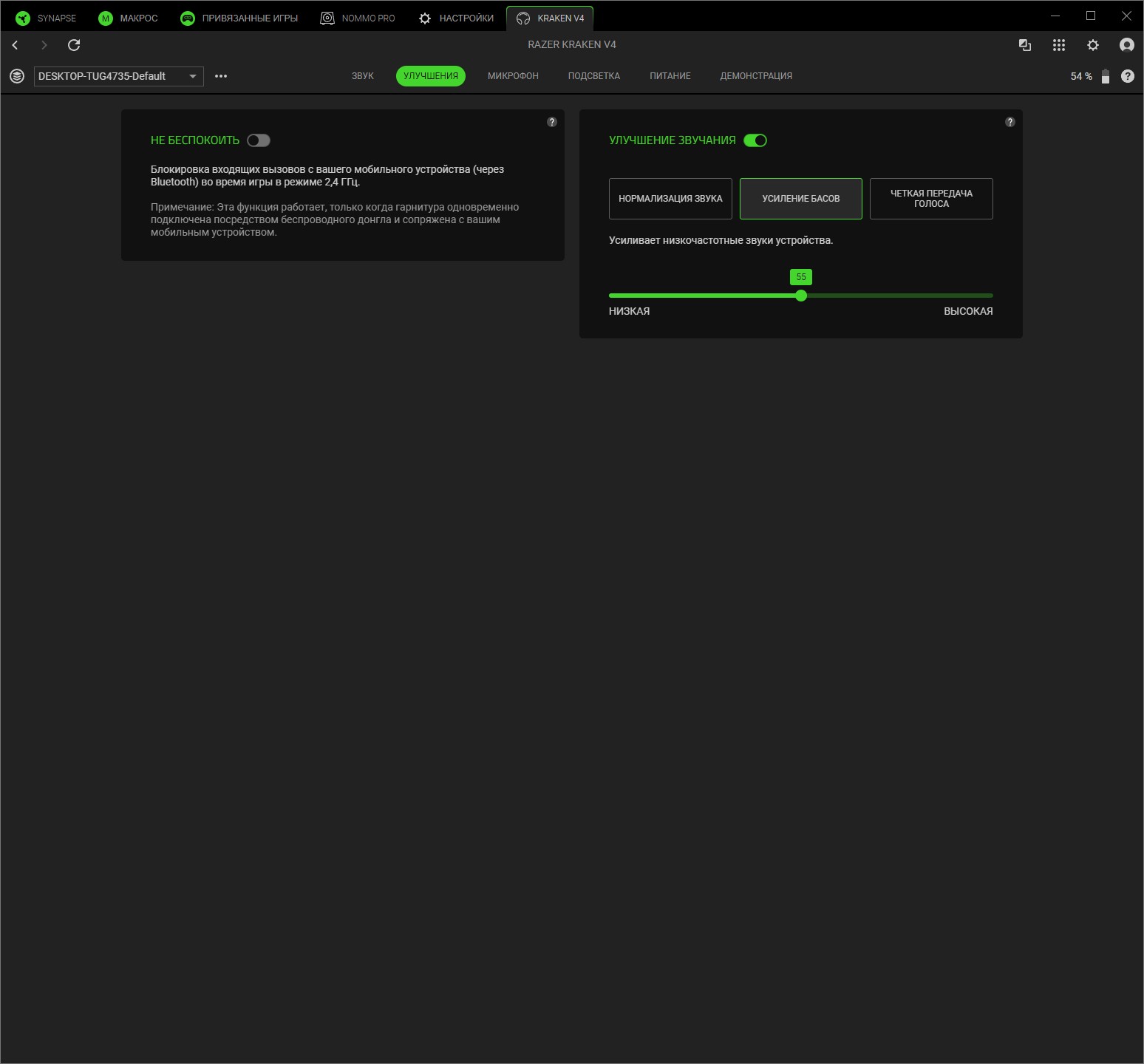Minimize the Razer Synapse window

pos(1055,16)
